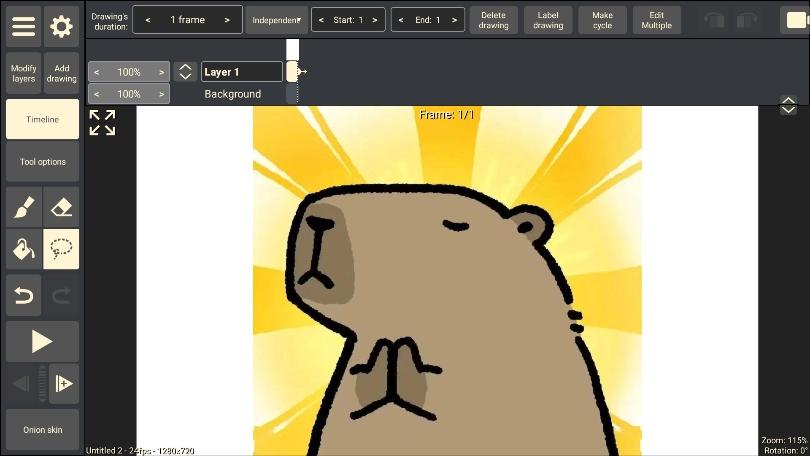Open the Independent drawing mode dropdown
This screenshot has width=810, height=456.
(x=277, y=20)
